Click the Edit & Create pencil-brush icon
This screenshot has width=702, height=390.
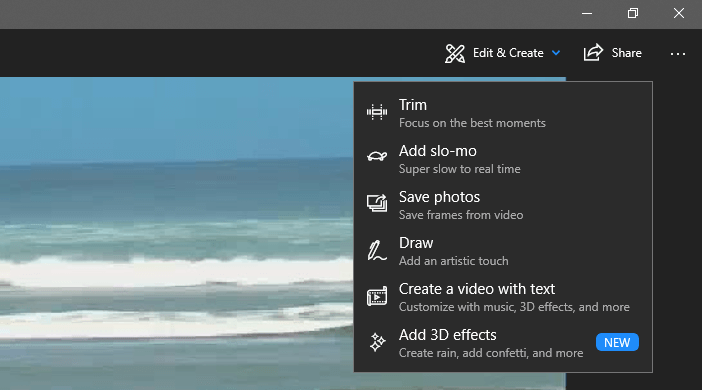click(x=455, y=53)
